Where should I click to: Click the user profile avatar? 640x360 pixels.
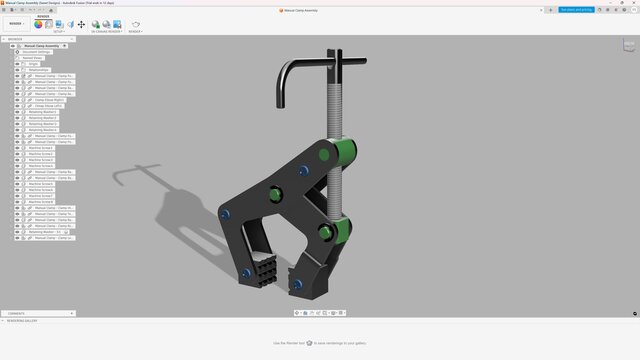[x=634, y=10]
